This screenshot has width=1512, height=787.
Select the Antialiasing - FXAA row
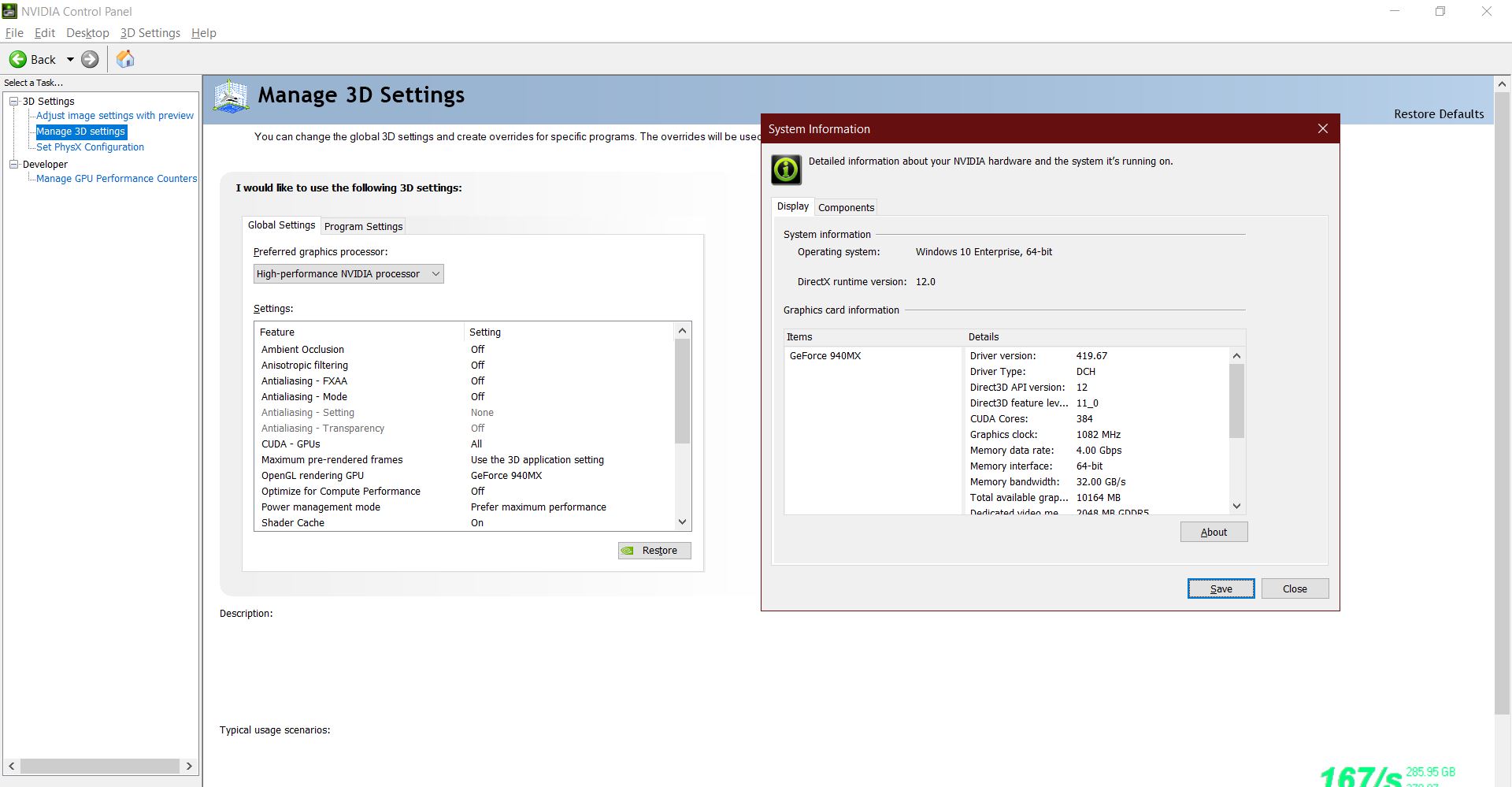pos(465,381)
